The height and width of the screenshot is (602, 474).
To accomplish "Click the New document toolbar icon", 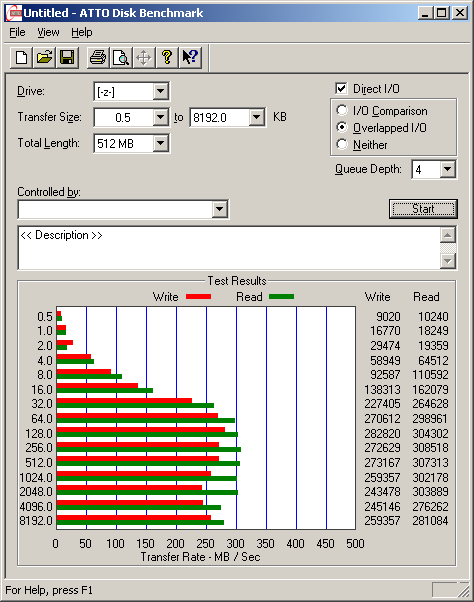I will 21,58.
